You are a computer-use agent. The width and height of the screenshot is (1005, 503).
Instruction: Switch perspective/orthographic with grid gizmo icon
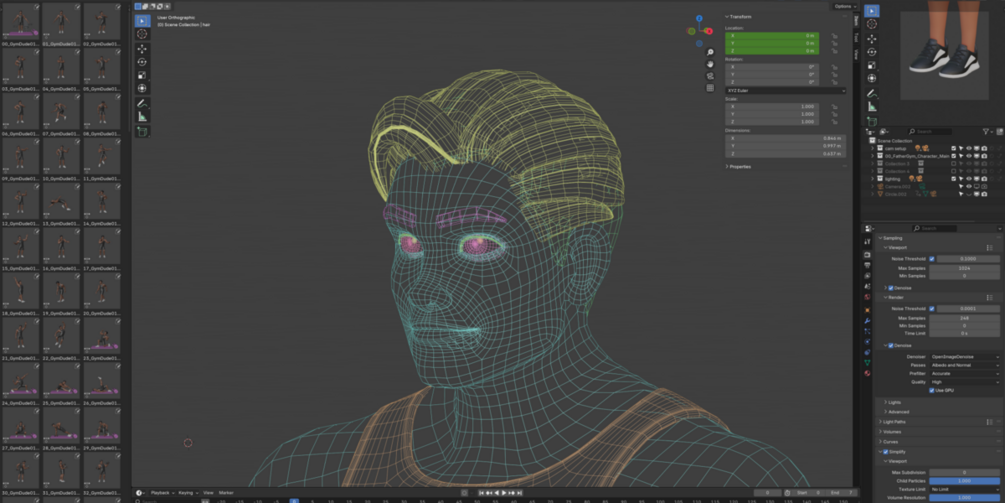pyautogui.click(x=710, y=88)
